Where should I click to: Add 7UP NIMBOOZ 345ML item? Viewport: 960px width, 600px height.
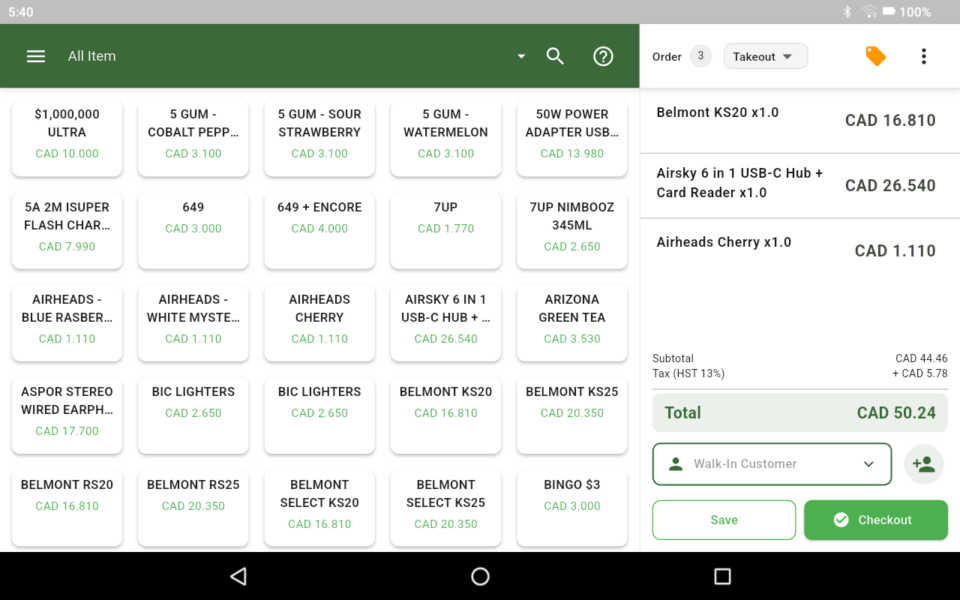[572, 231]
